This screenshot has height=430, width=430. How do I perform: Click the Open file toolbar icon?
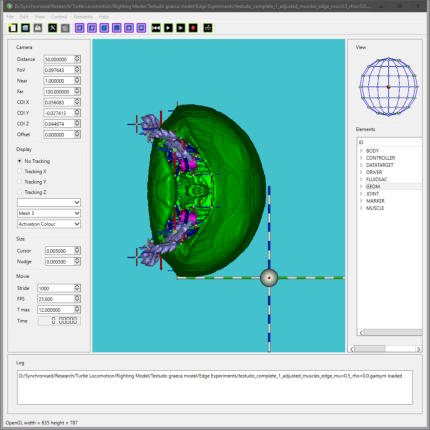click(x=25, y=28)
